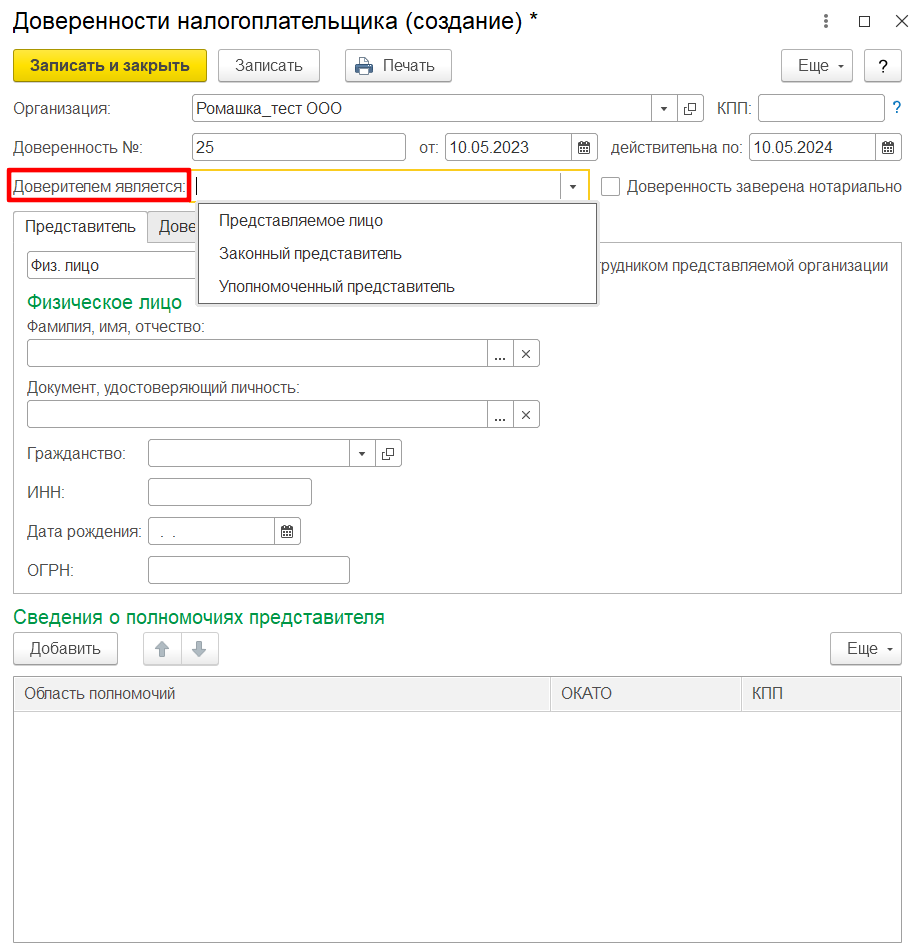Expand the Организация dropdown list
The width and height of the screenshot is (921, 952).
click(665, 109)
